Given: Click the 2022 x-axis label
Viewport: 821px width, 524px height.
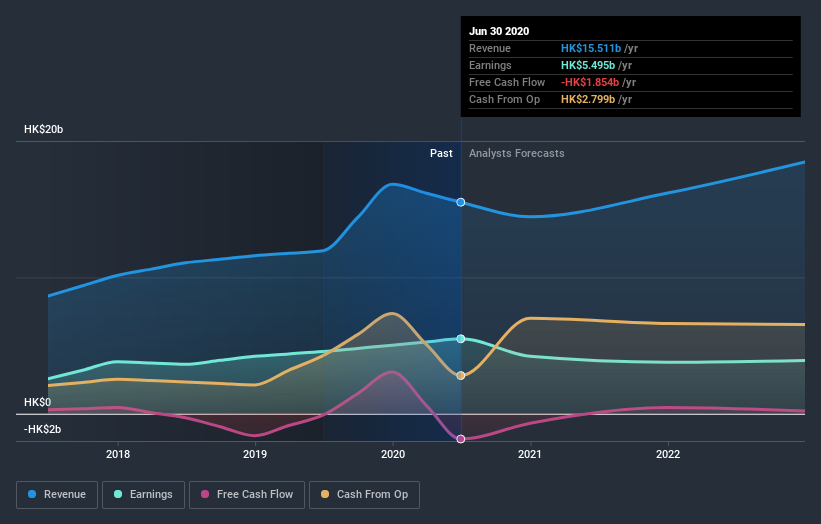Looking at the screenshot, I should click(x=668, y=454).
